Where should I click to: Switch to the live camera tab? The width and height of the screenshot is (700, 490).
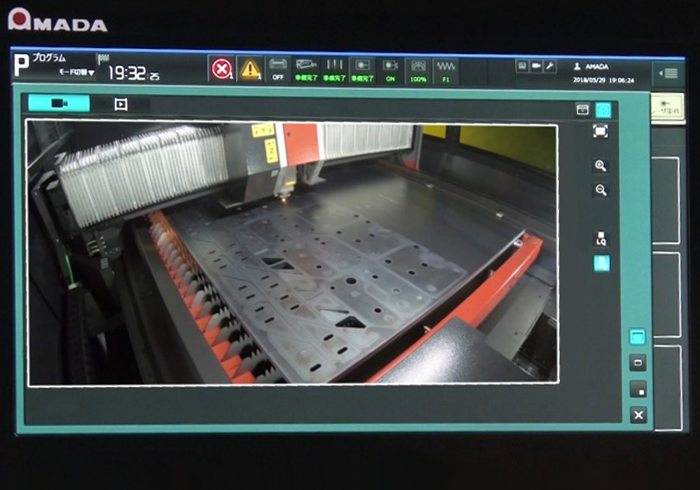pos(59,103)
